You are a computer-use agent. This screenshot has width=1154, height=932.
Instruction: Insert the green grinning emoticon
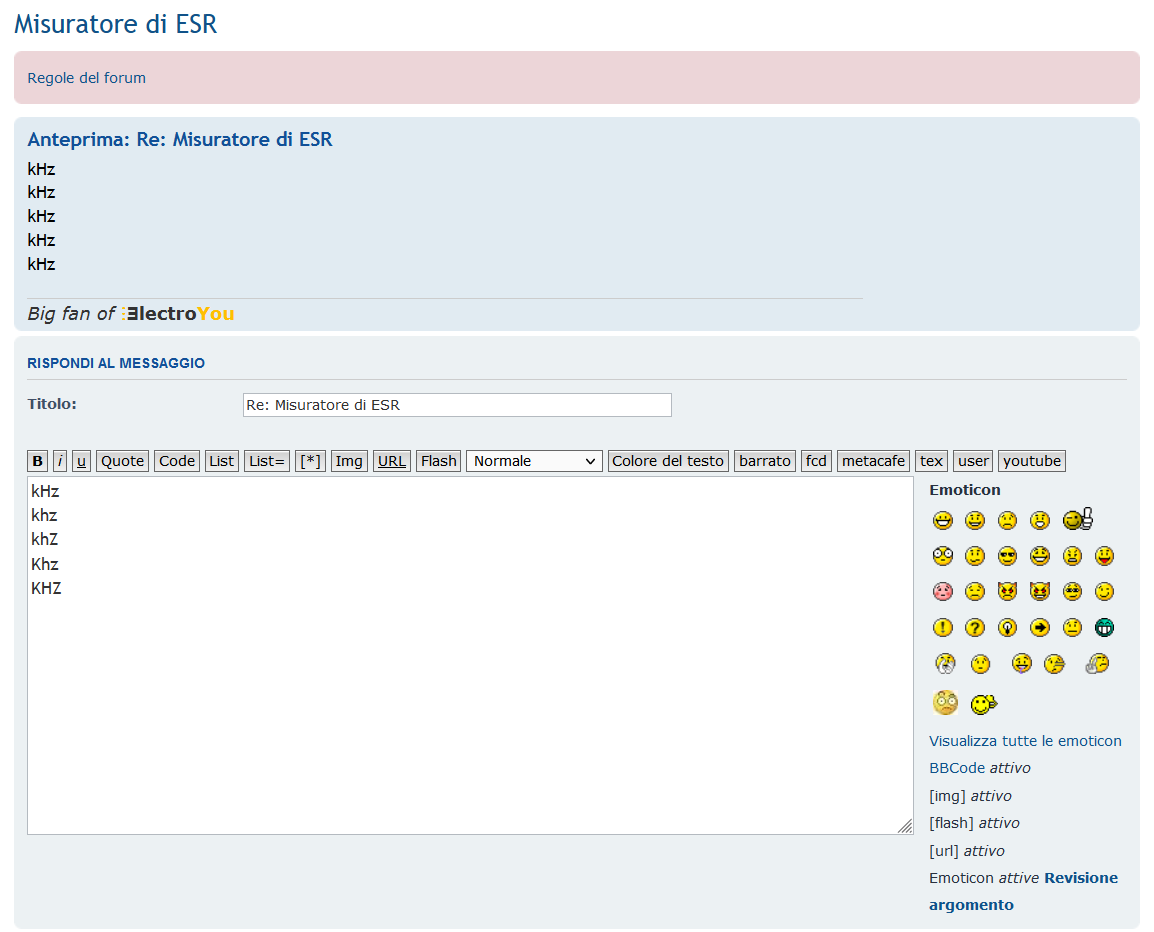pyautogui.click(x=1104, y=628)
